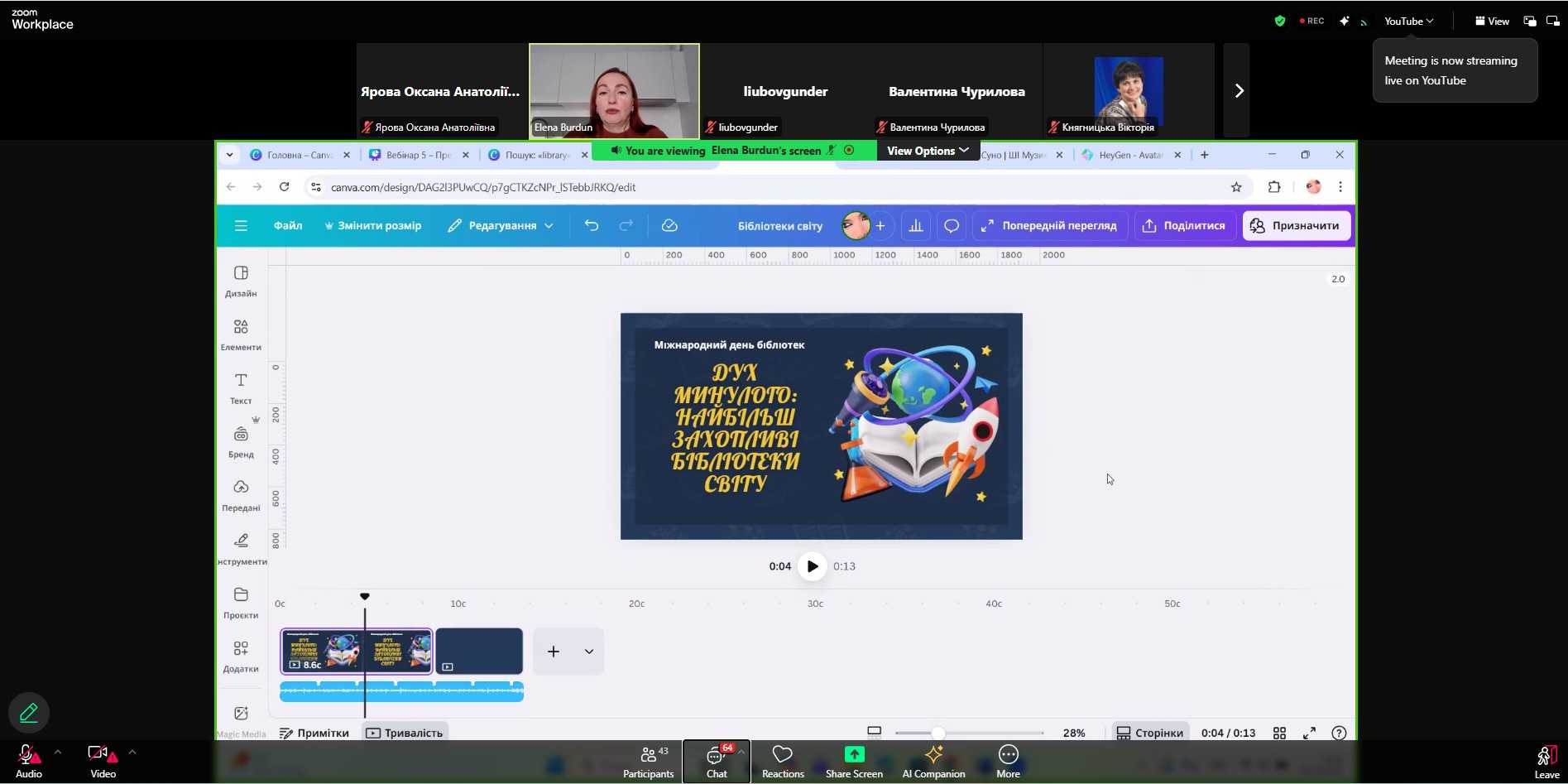Image resolution: width=1568 pixels, height=784 pixels.
Task: Open the comments bubble icon
Action: (952, 225)
